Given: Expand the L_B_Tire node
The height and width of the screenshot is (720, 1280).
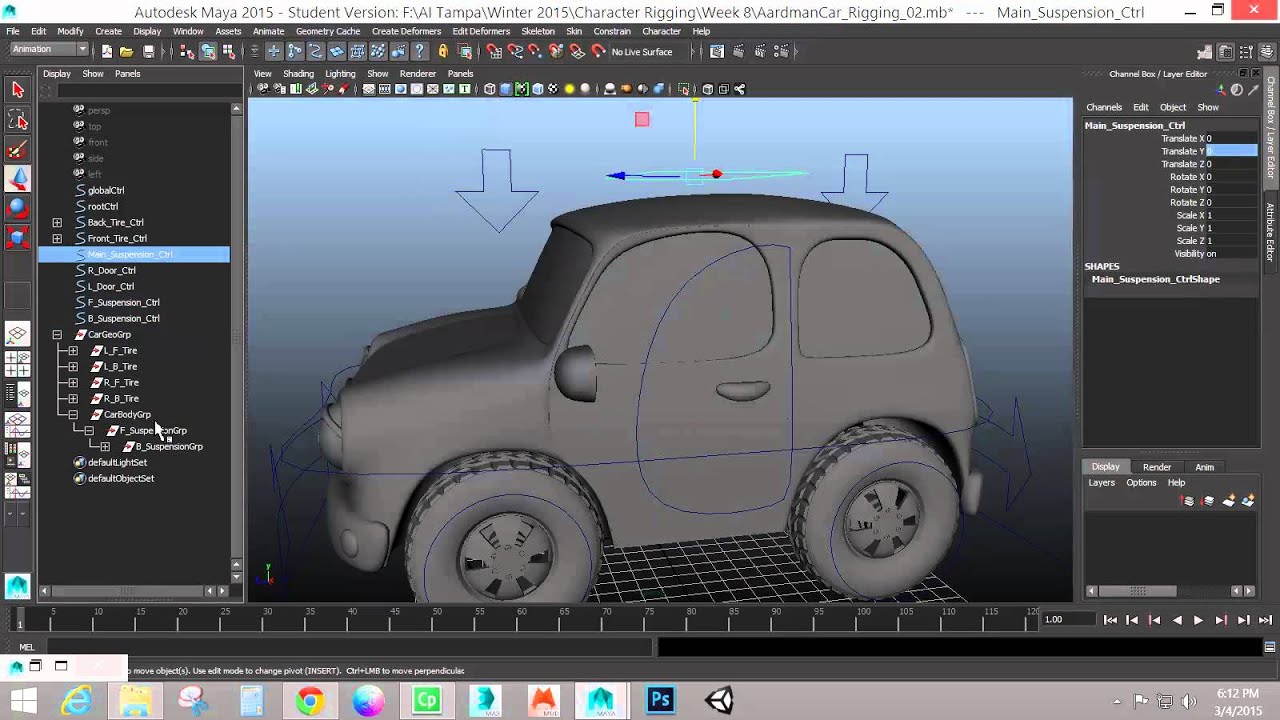Looking at the screenshot, I should pos(73,366).
